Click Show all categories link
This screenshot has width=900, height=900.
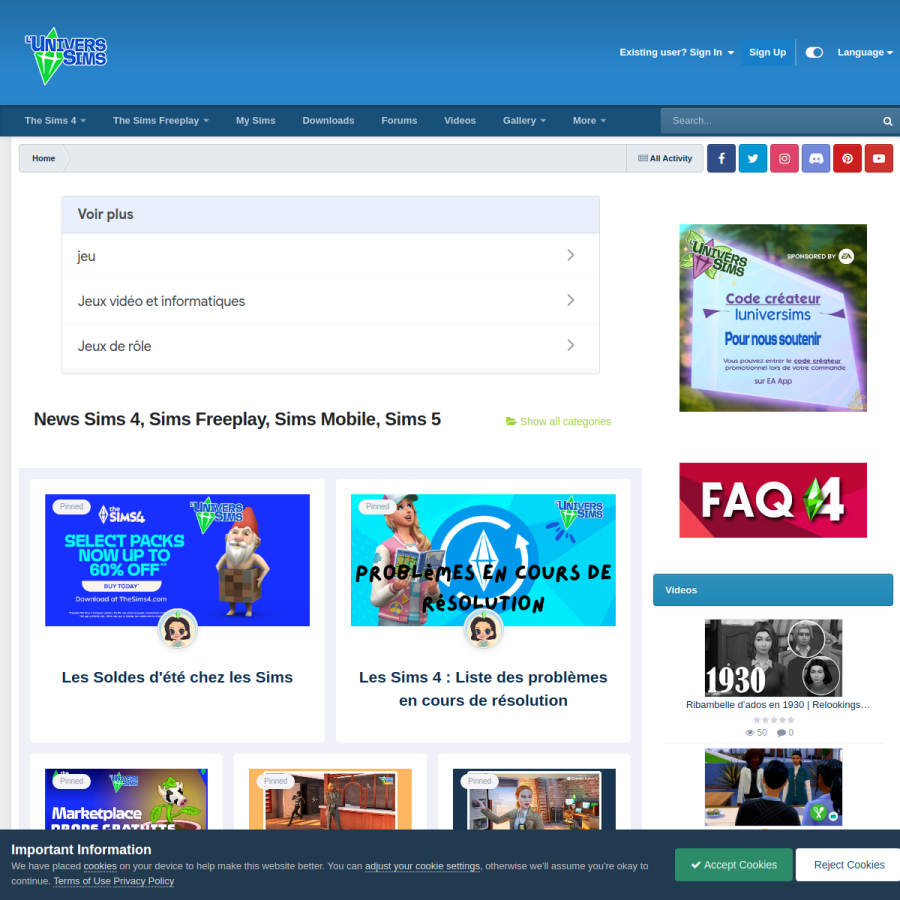558,421
